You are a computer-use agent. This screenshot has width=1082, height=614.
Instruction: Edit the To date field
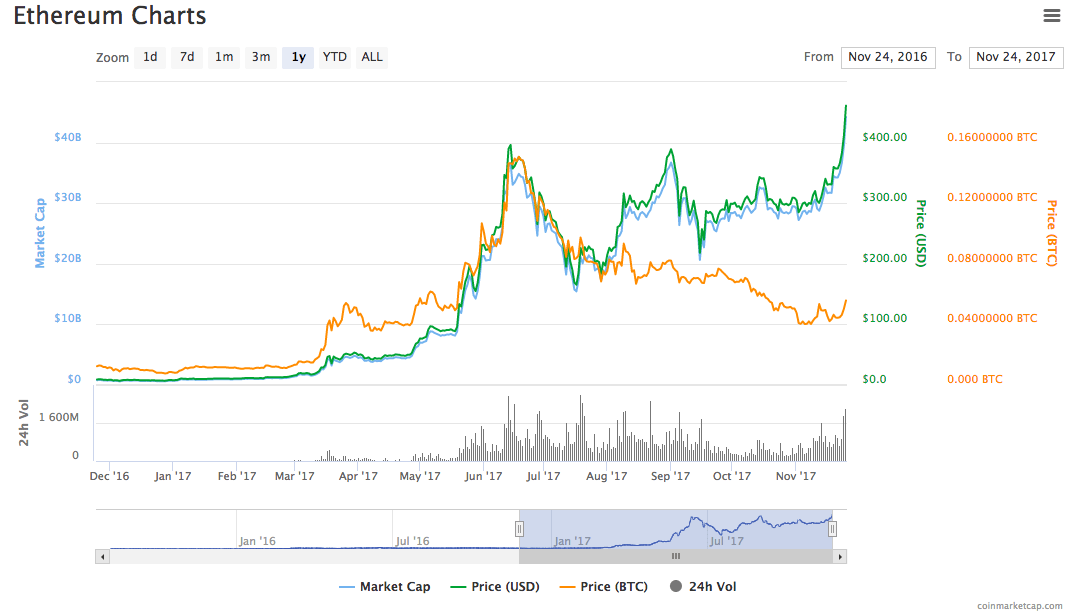[x=1016, y=57]
